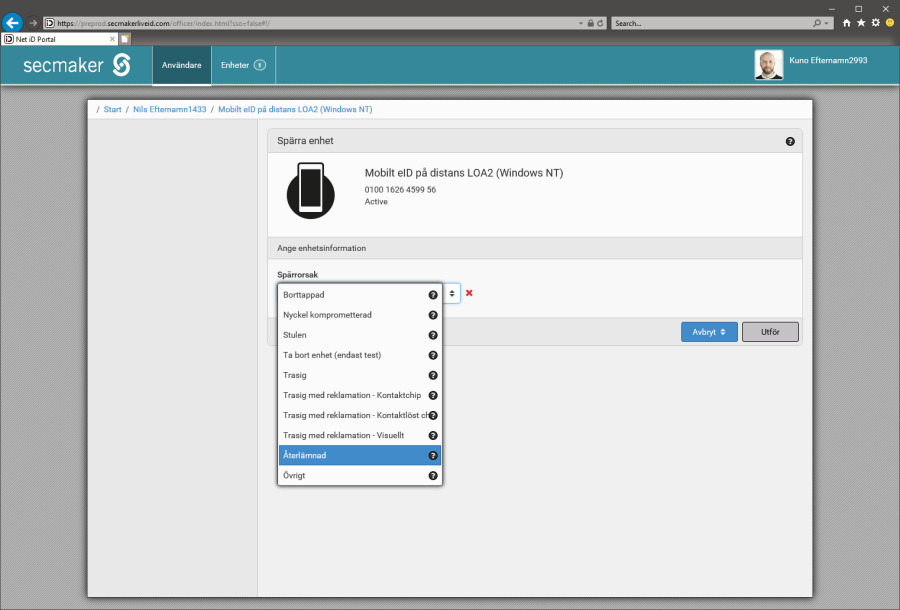
Task: Click the browser favorites star icon
Action: 861,22
